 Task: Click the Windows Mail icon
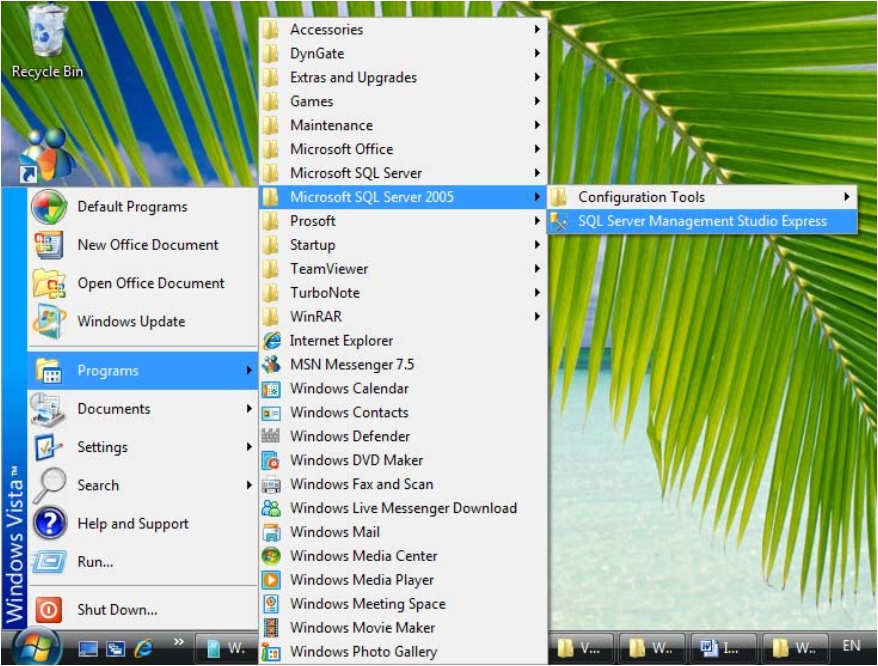point(272,532)
